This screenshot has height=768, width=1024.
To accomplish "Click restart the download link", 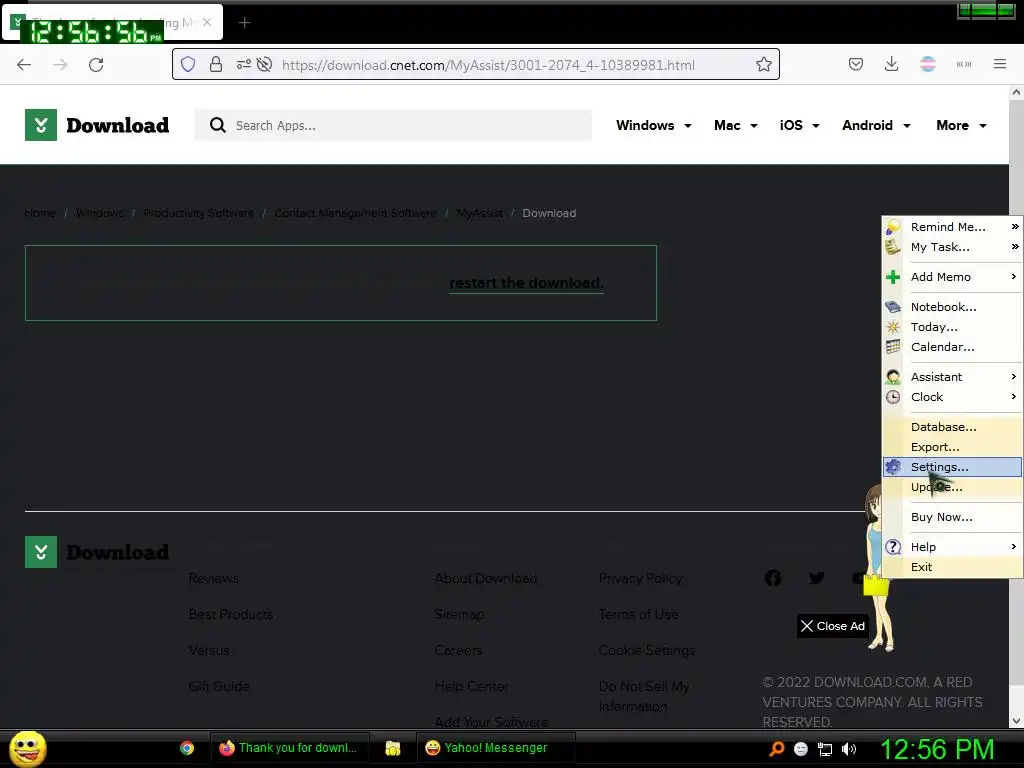I will point(526,283).
